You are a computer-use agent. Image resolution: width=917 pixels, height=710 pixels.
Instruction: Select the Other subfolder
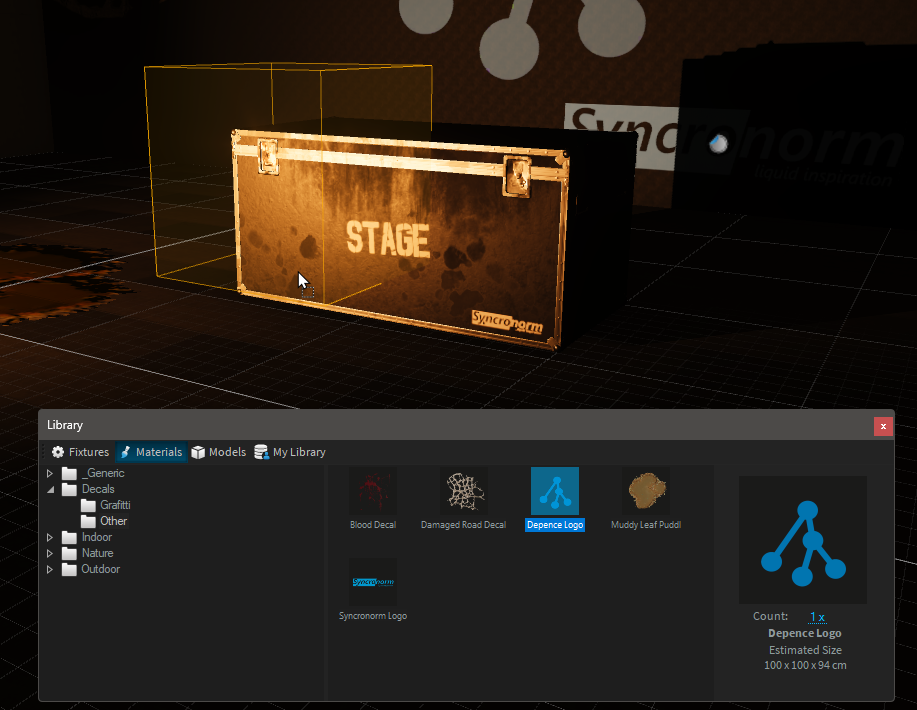(113, 521)
